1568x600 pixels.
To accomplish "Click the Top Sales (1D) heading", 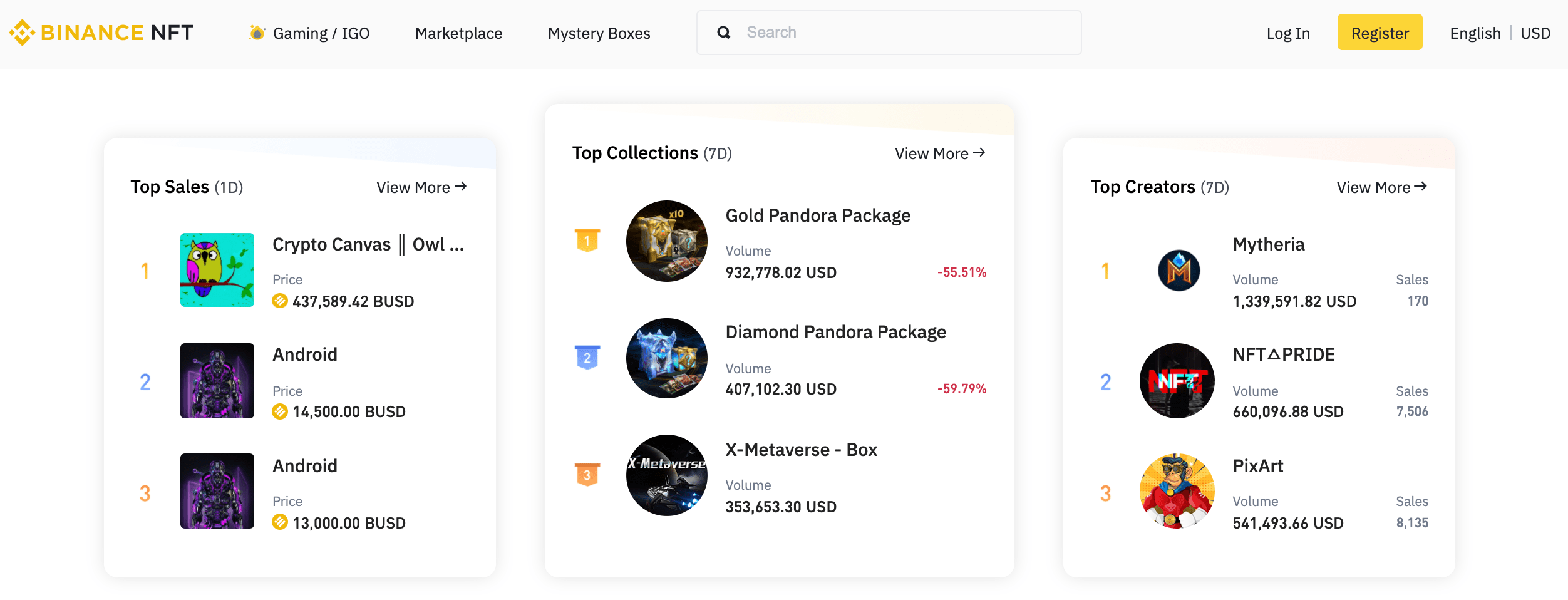I will point(187,187).
